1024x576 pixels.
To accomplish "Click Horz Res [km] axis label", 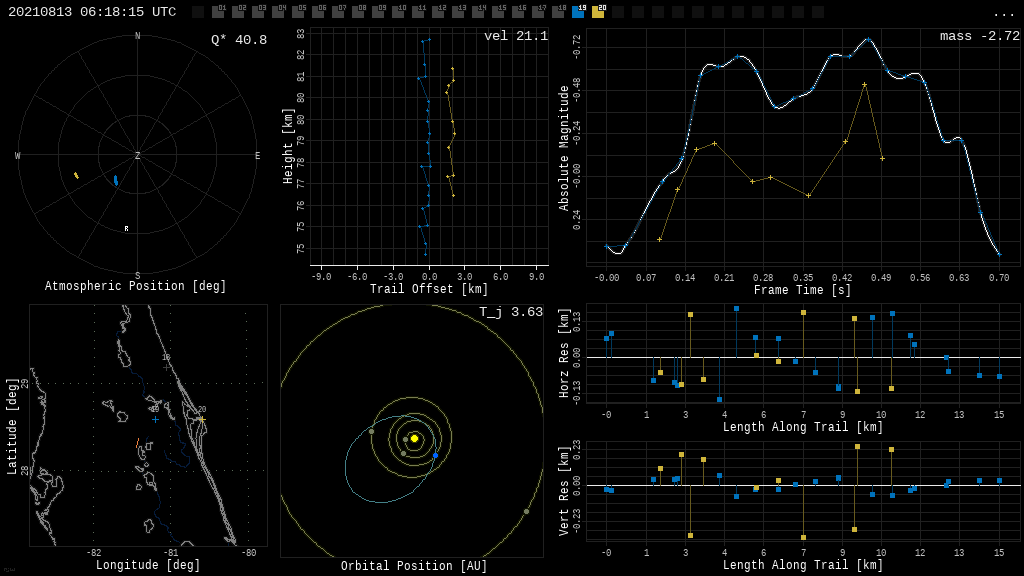I will pos(564,353).
